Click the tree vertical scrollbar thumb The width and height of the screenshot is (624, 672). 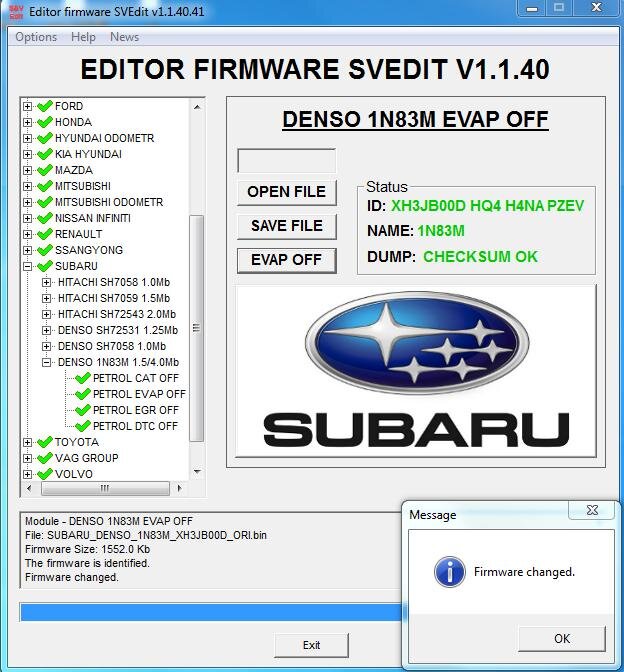click(196, 328)
